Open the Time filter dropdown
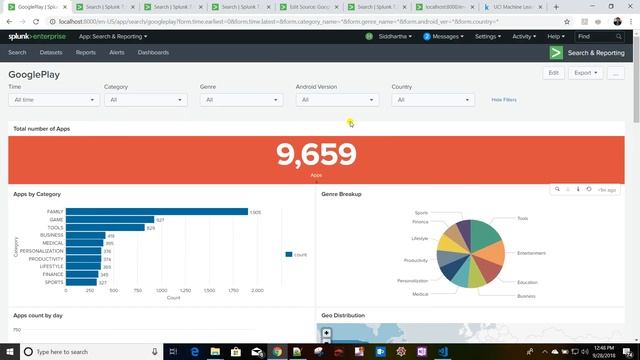Image resolution: width=640 pixels, height=360 pixels. click(53, 100)
